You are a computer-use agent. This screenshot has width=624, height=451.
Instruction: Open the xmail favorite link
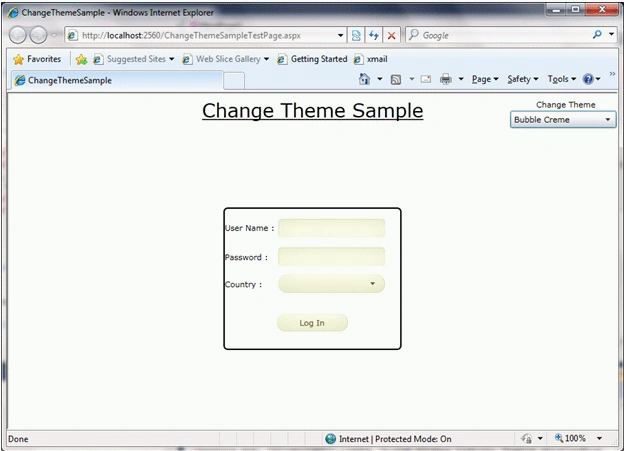pyautogui.click(x=370, y=59)
